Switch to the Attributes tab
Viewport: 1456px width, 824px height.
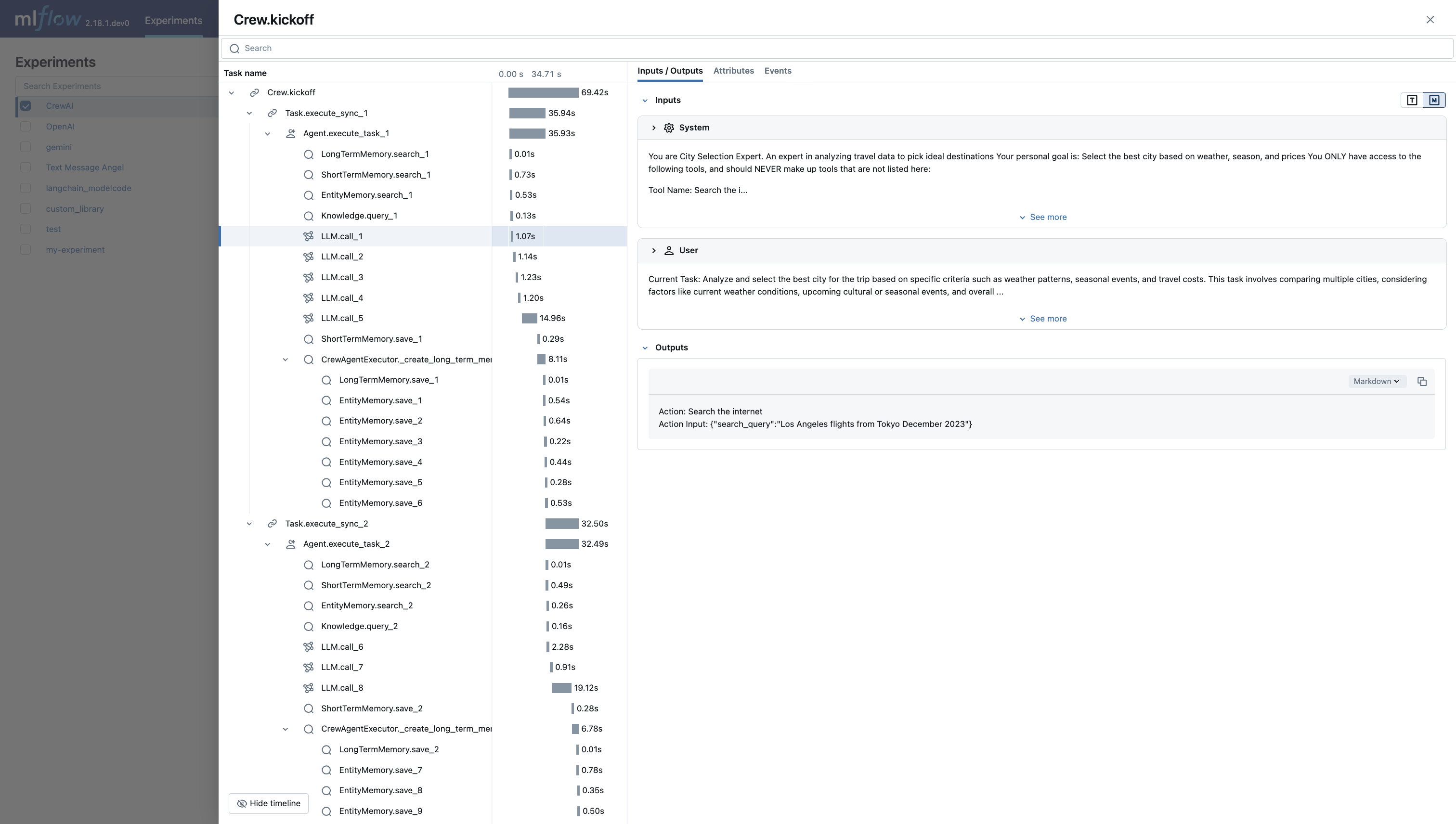[733, 71]
